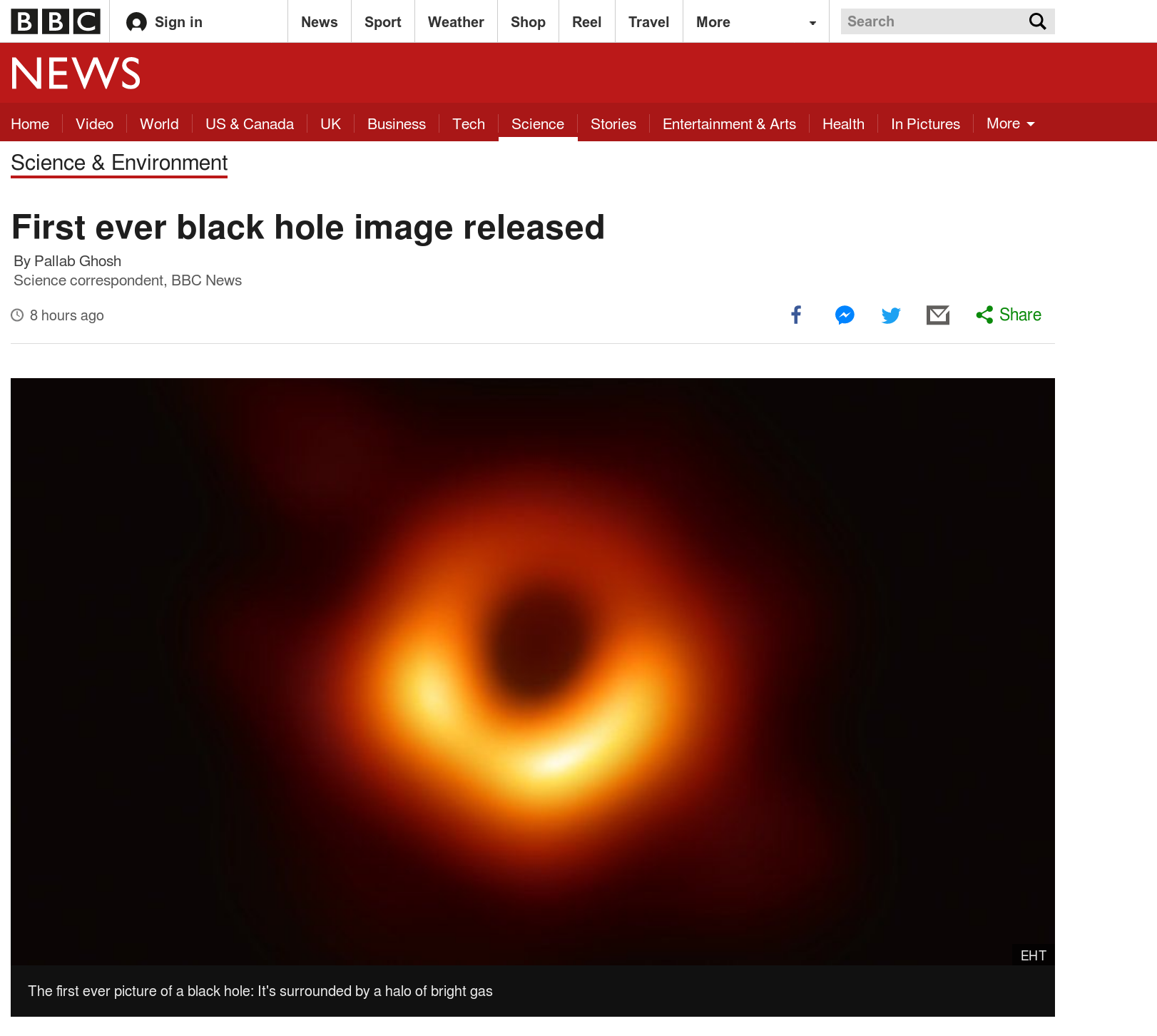Click the green Share icon
The height and width of the screenshot is (1036, 1157).
pos(984,315)
